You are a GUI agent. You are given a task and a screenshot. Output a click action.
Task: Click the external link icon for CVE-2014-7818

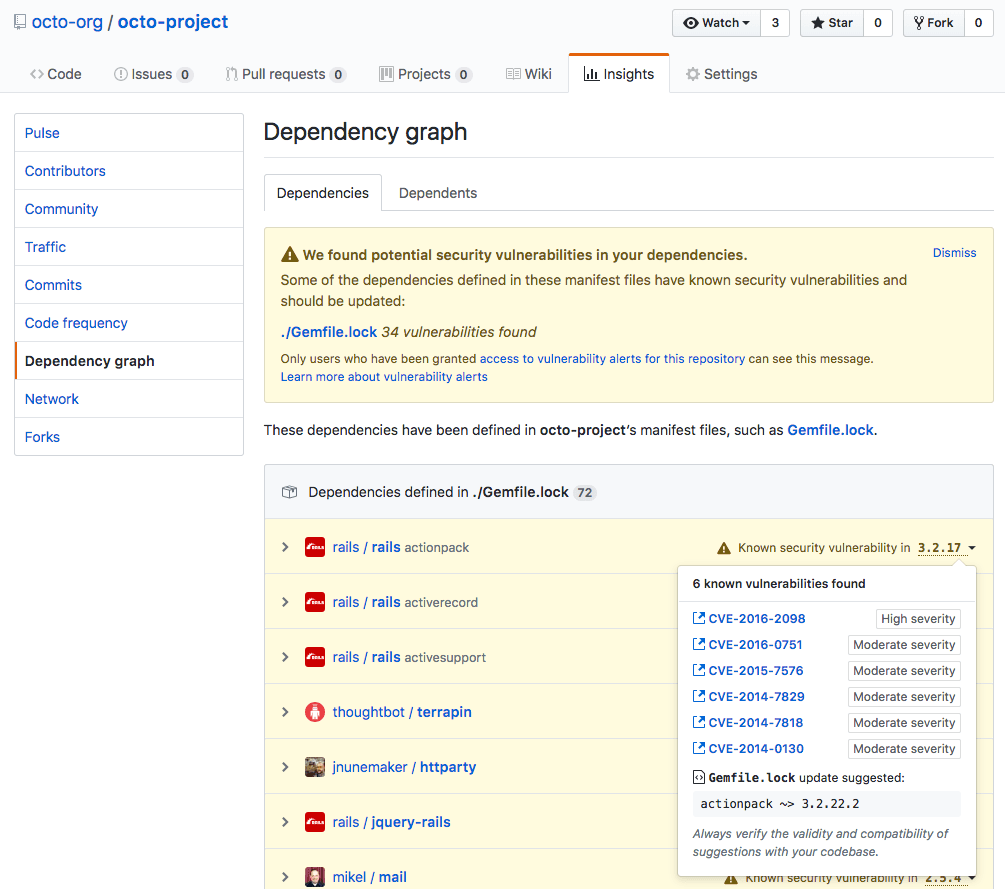tap(699, 722)
